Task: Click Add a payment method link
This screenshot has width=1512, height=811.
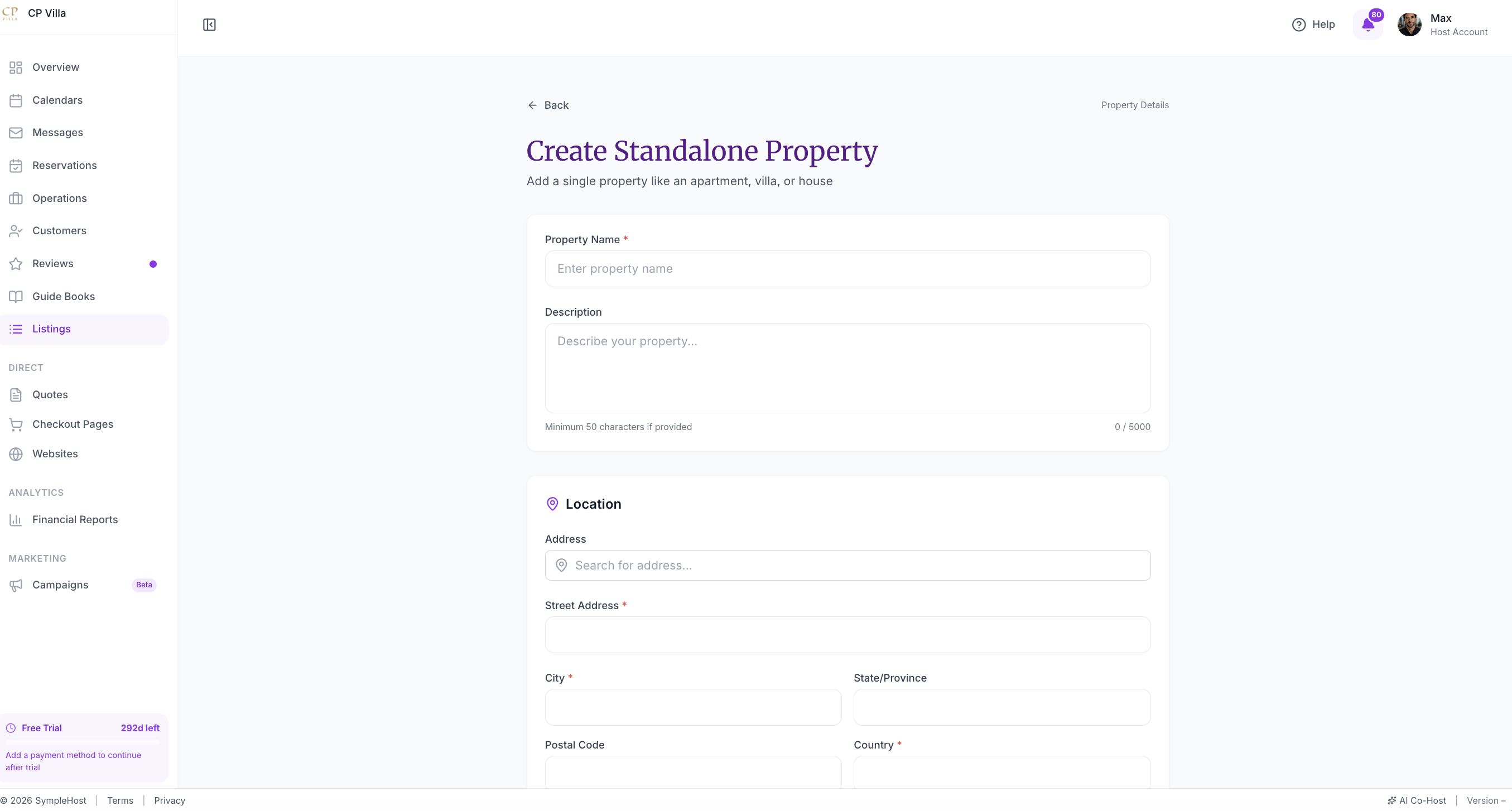Action: pyautogui.click(x=74, y=761)
